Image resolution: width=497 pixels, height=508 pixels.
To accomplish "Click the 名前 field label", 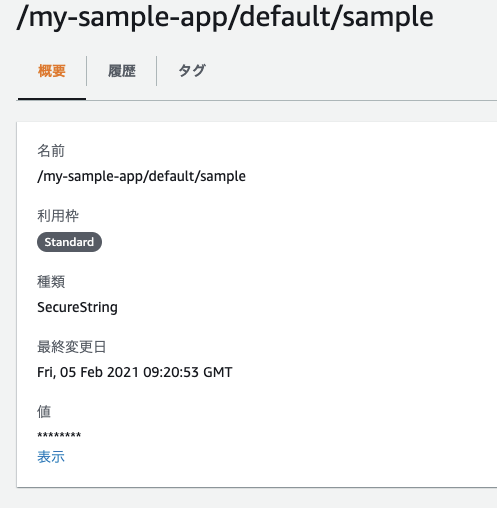I will click(x=51, y=151).
